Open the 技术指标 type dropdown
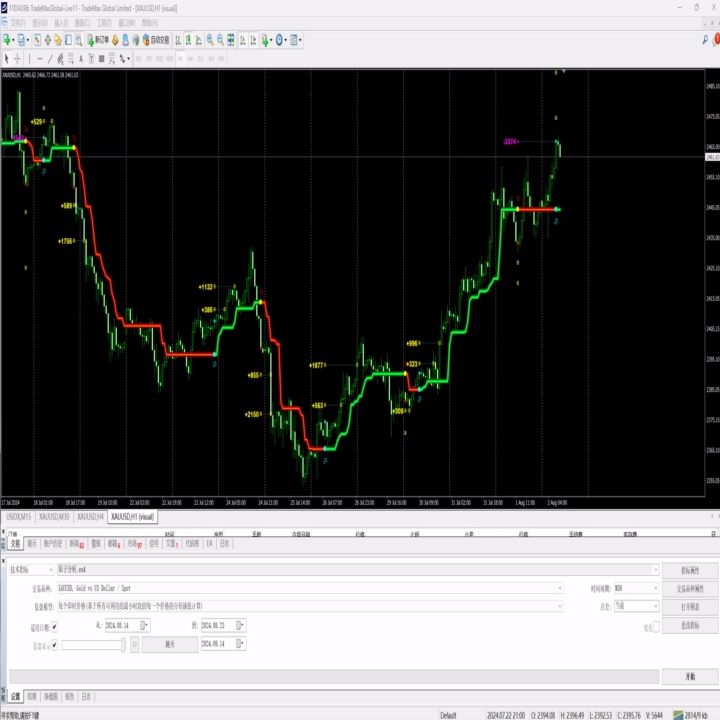The height and width of the screenshot is (720, 720). coord(30,569)
